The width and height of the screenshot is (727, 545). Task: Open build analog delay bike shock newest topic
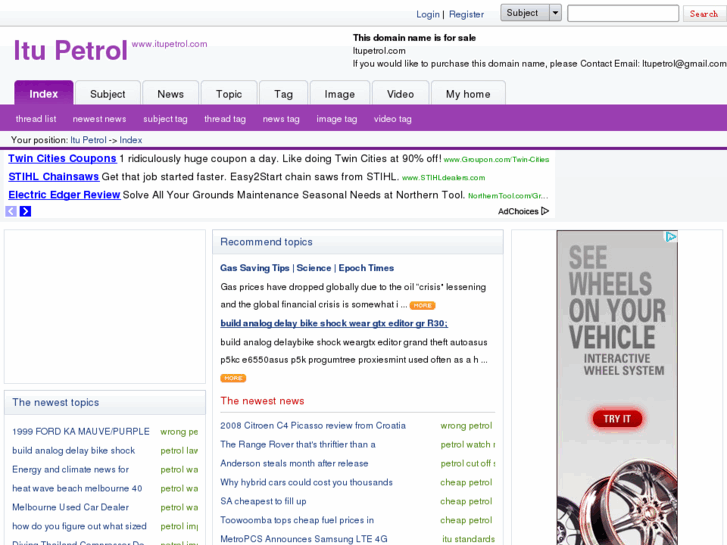pyautogui.click(x=73, y=451)
